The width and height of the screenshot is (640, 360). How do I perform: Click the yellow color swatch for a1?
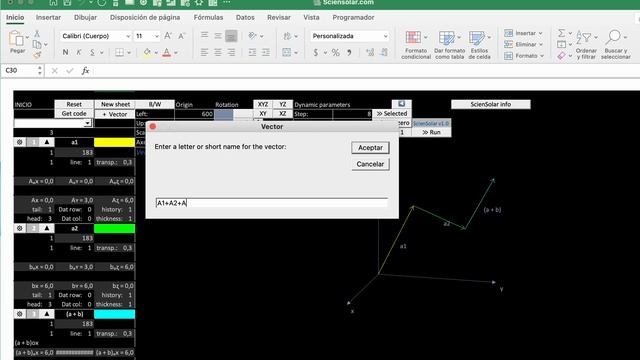pyautogui.click(x=114, y=142)
